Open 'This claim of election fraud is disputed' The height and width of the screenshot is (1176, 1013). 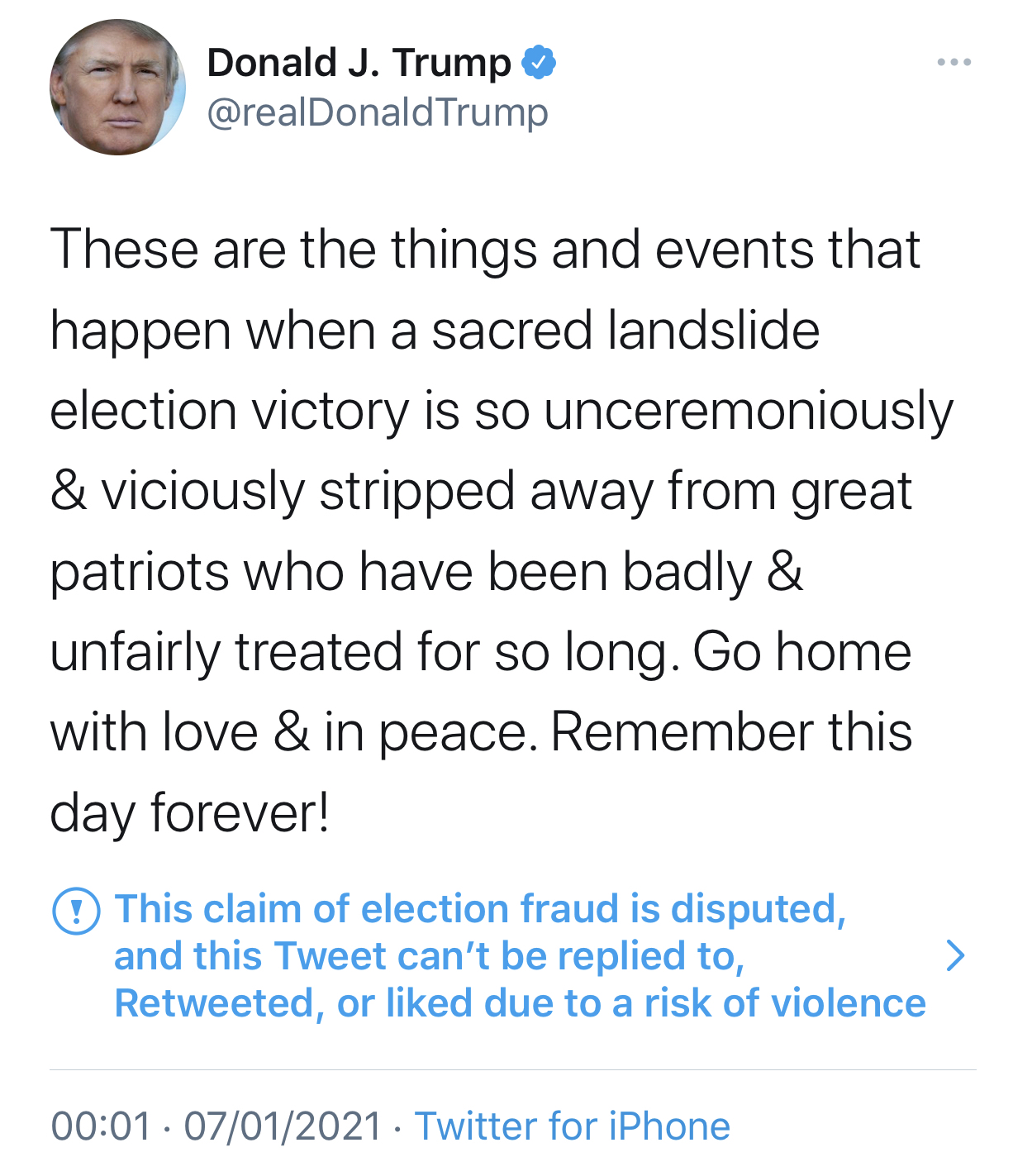(480, 909)
